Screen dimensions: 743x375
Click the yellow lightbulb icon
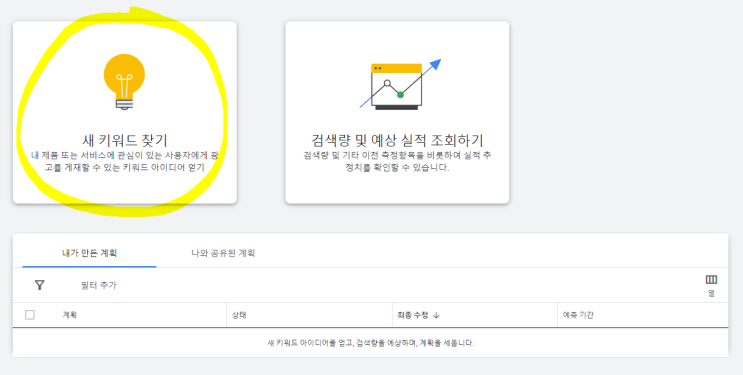[124, 82]
